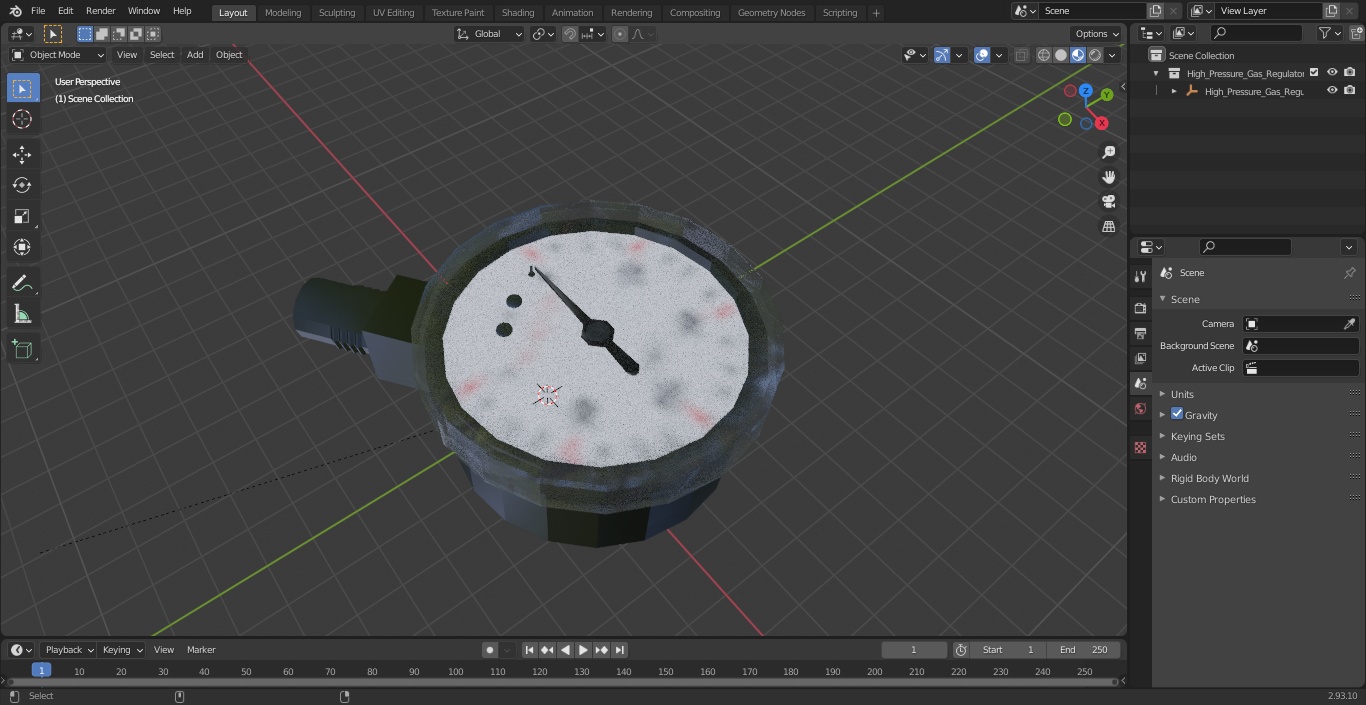The width and height of the screenshot is (1366, 705).
Task: Click the End frame 250 field
Action: coord(1084,650)
